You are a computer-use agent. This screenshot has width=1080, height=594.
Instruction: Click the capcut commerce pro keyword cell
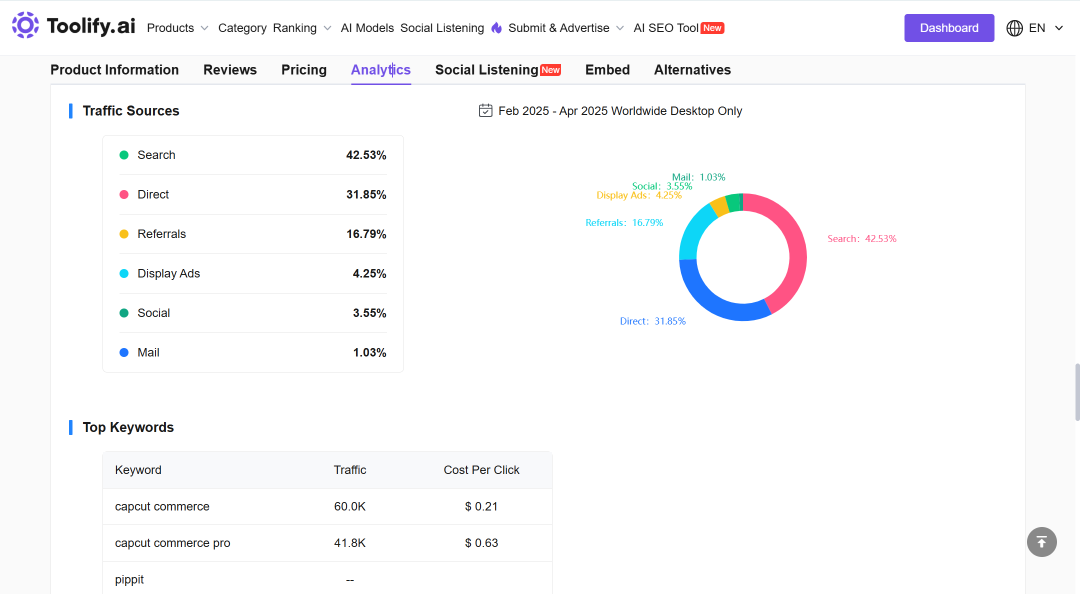(x=173, y=543)
